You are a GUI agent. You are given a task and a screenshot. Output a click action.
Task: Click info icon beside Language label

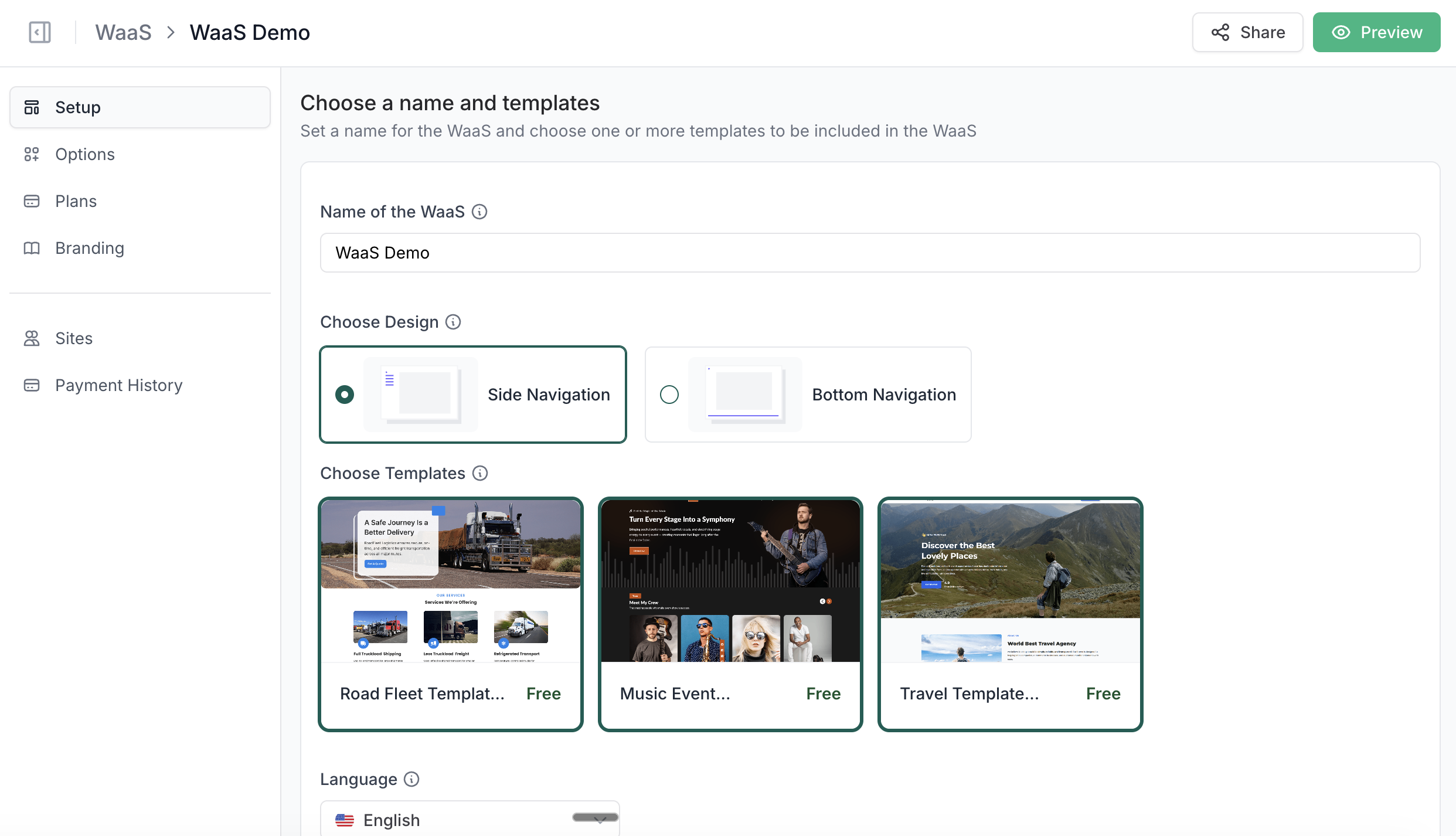pos(412,779)
